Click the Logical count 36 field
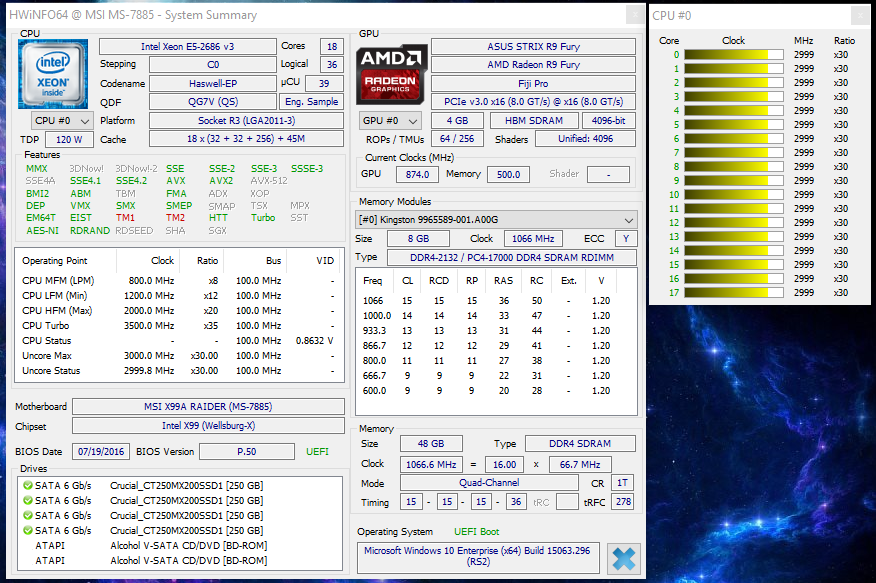The image size is (876, 583). pyautogui.click(x=332, y=64)
